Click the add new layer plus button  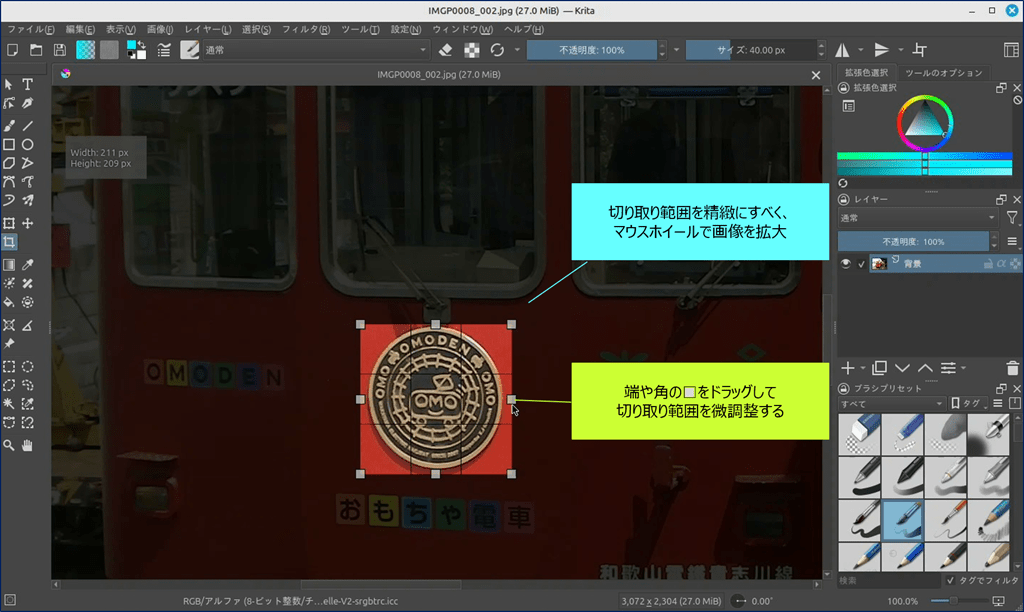[x=848, y=368]
